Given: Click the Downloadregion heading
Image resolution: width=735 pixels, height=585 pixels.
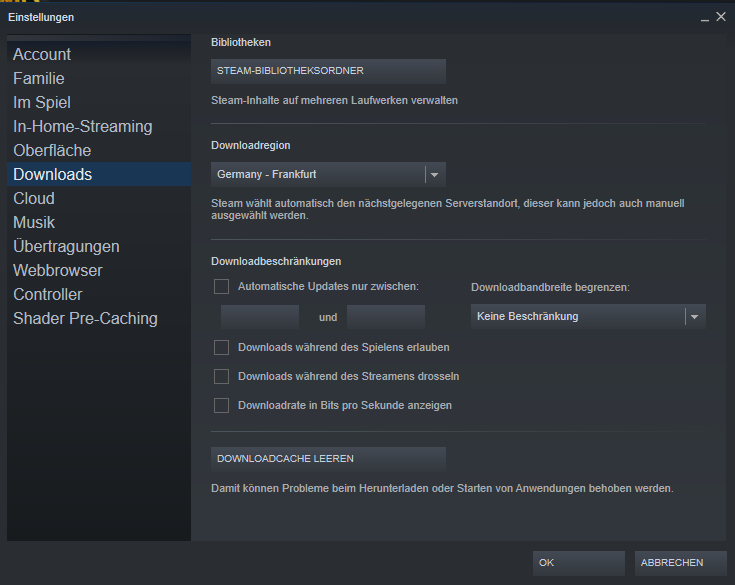Looking at the screenshot, I should tap(251, 145).
